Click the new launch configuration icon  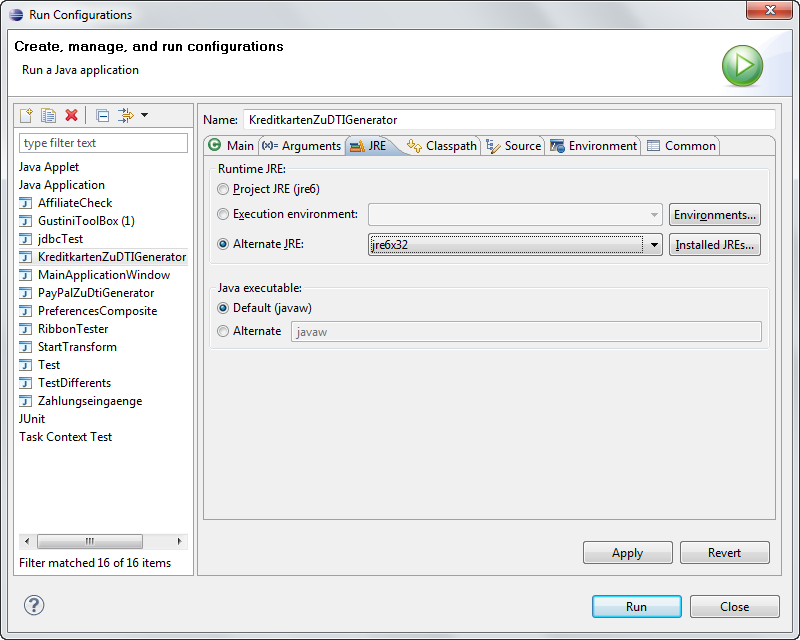[x=27, y=116]
